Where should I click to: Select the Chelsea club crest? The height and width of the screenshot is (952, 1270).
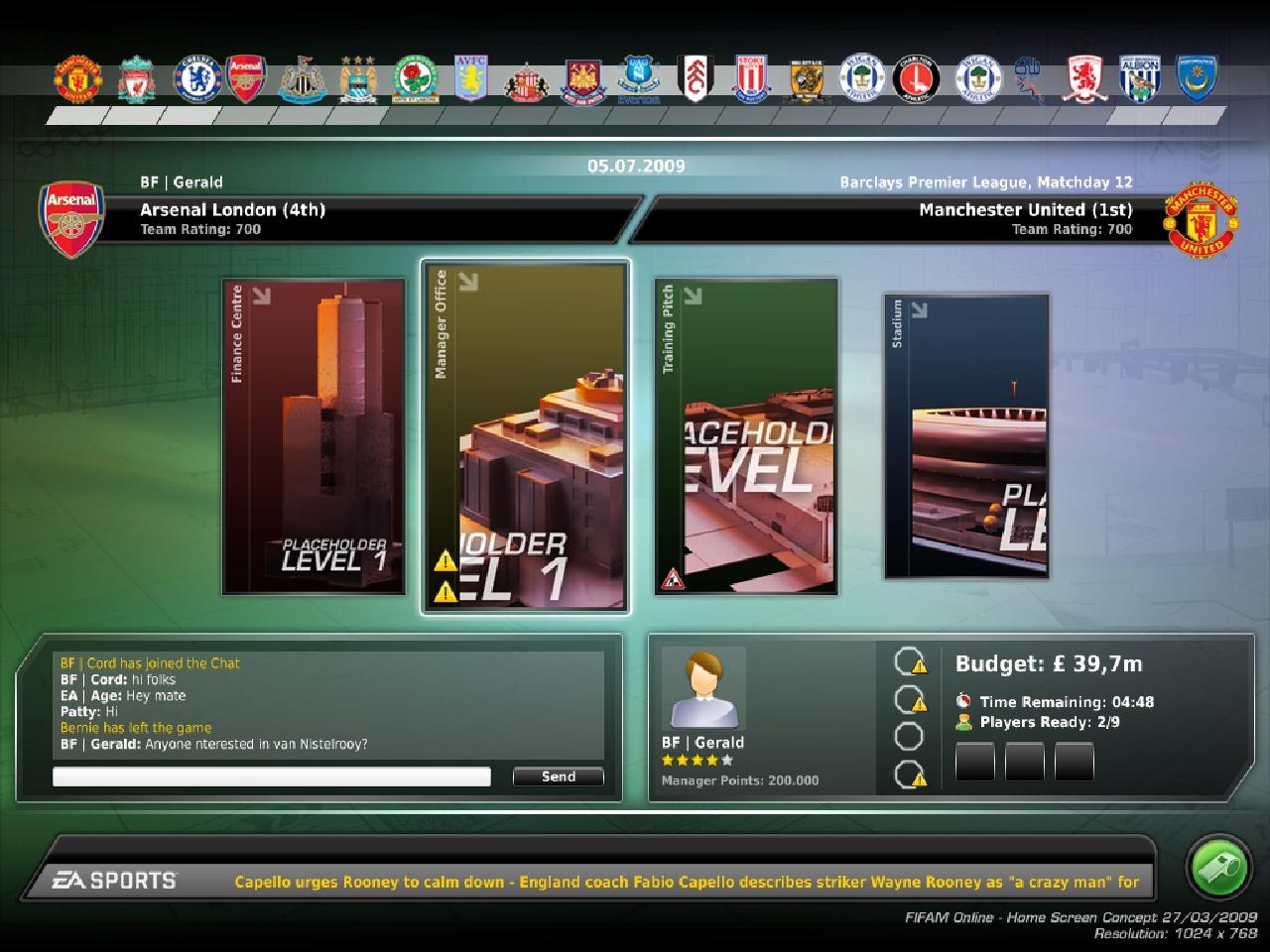tap(196, 79)
